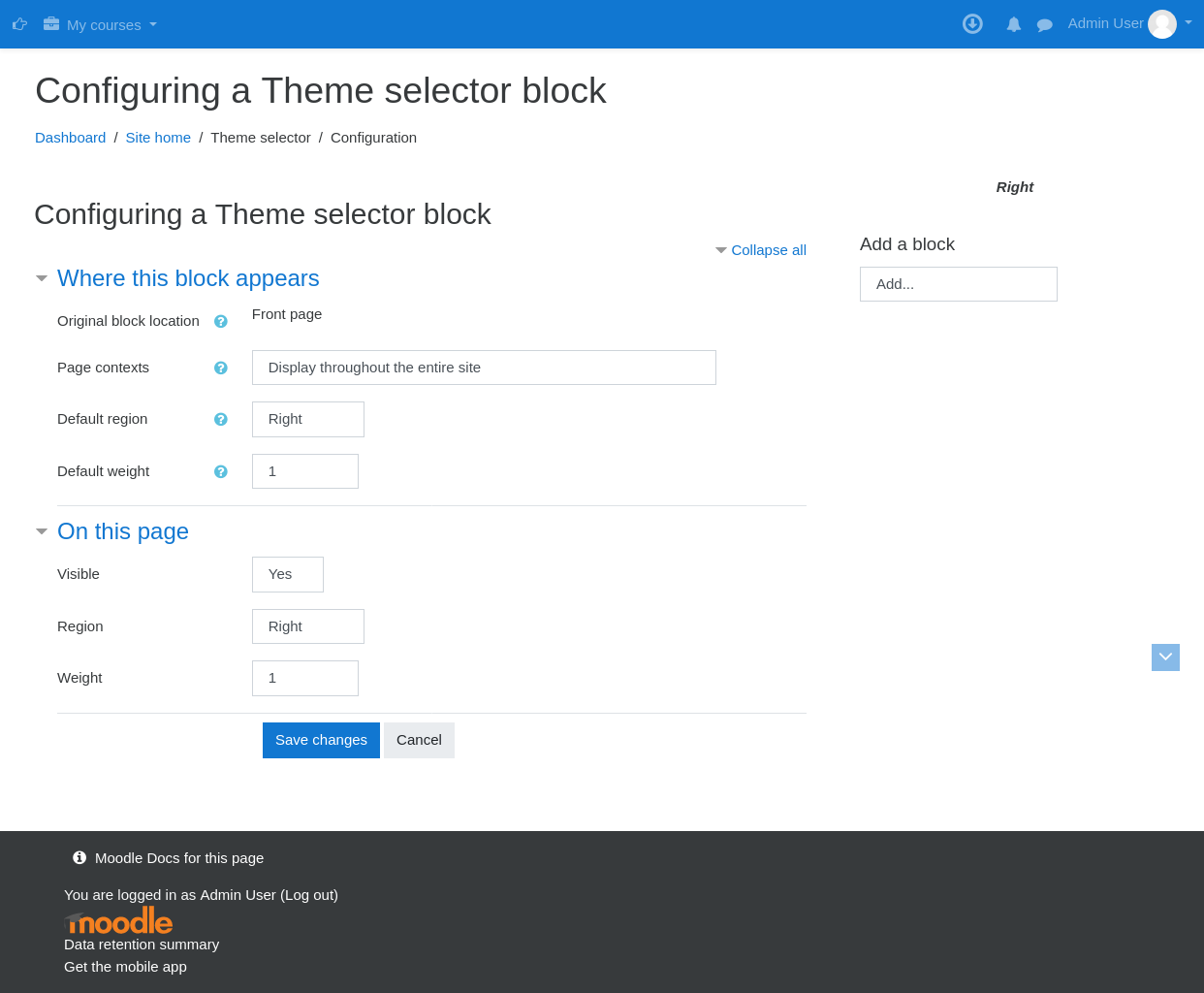The image size is (1204, 993).
Task: Click Get the mobile app link
Action: point(125,967)
